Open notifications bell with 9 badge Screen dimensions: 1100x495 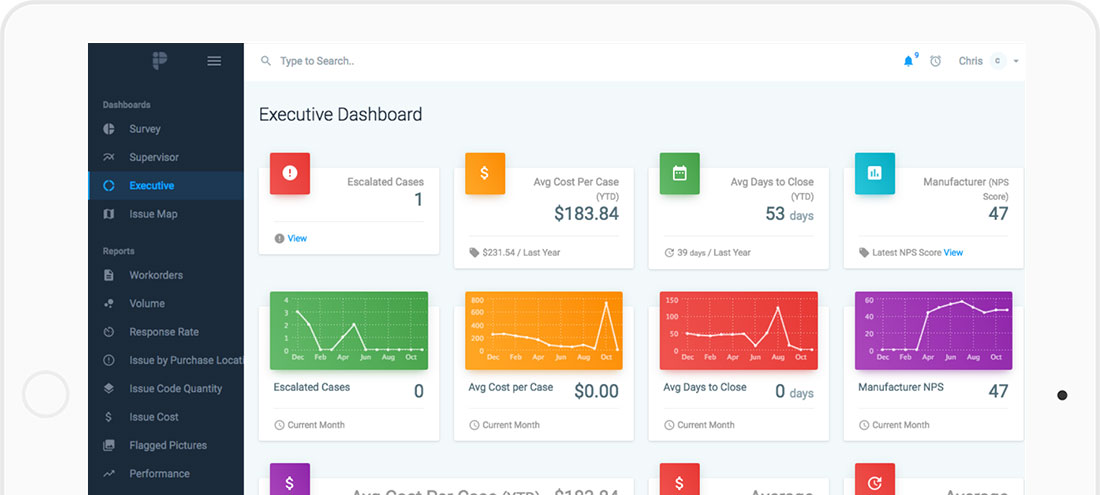pos(910,60)
